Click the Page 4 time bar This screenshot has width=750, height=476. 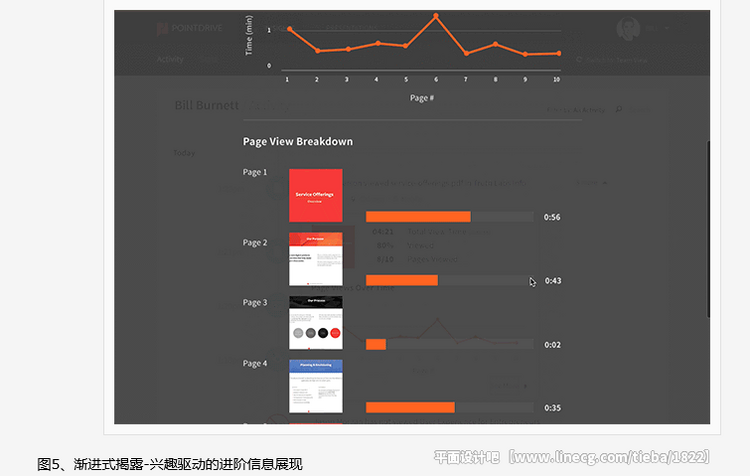coord(450,408)
